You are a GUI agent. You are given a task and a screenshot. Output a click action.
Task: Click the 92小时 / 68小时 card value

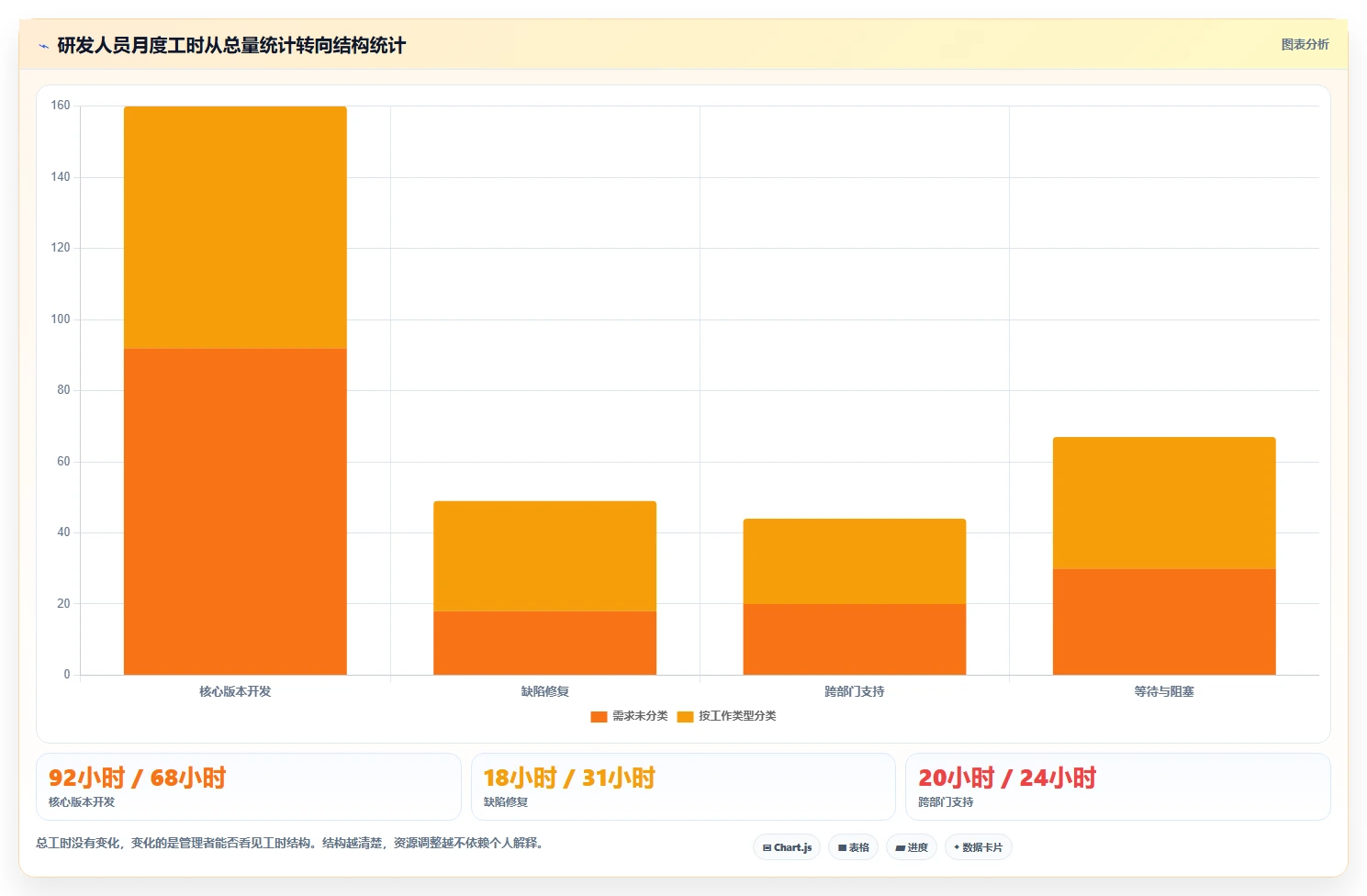138,778
